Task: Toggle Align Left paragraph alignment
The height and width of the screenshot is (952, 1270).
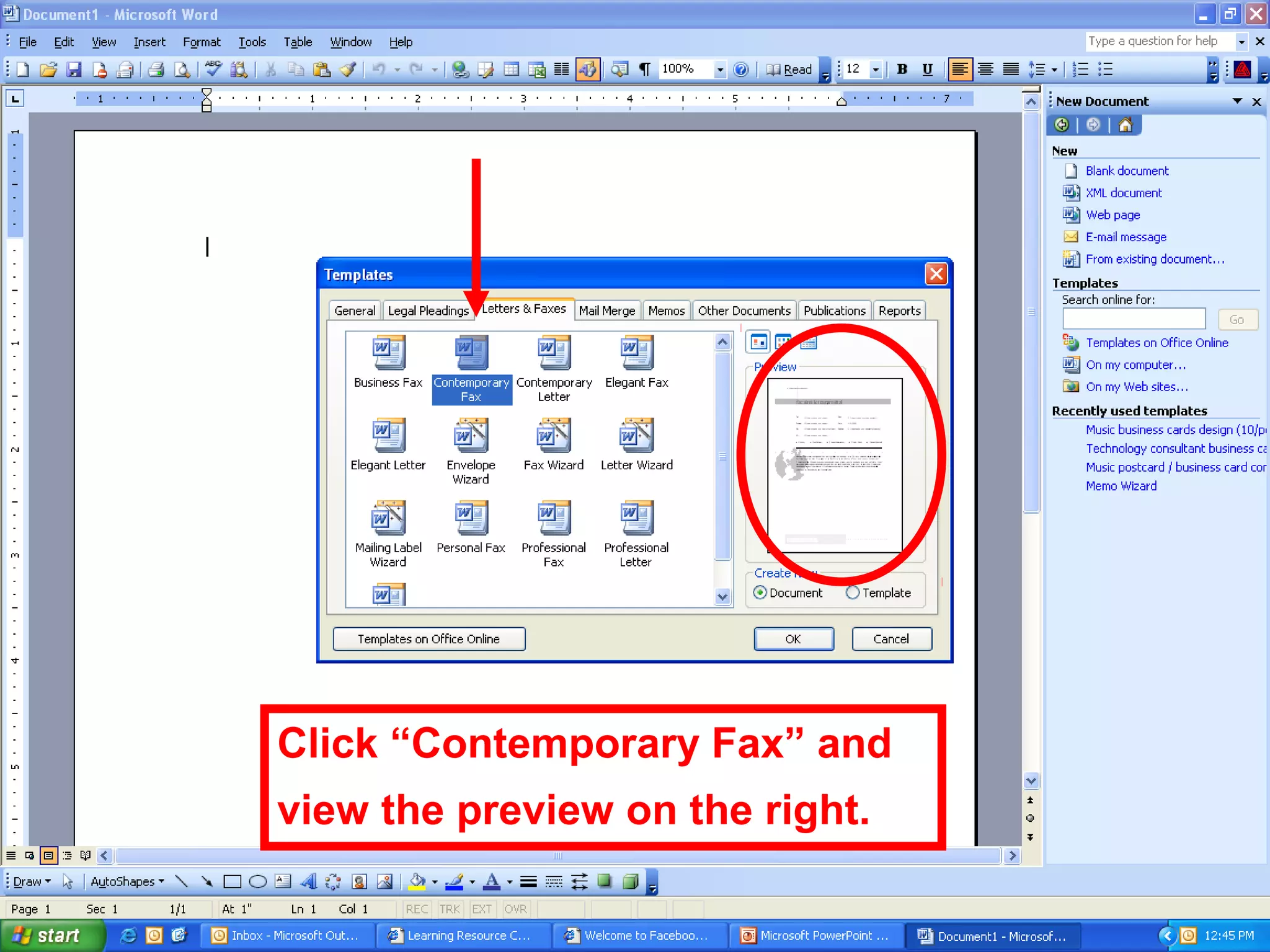Action: 959,69
